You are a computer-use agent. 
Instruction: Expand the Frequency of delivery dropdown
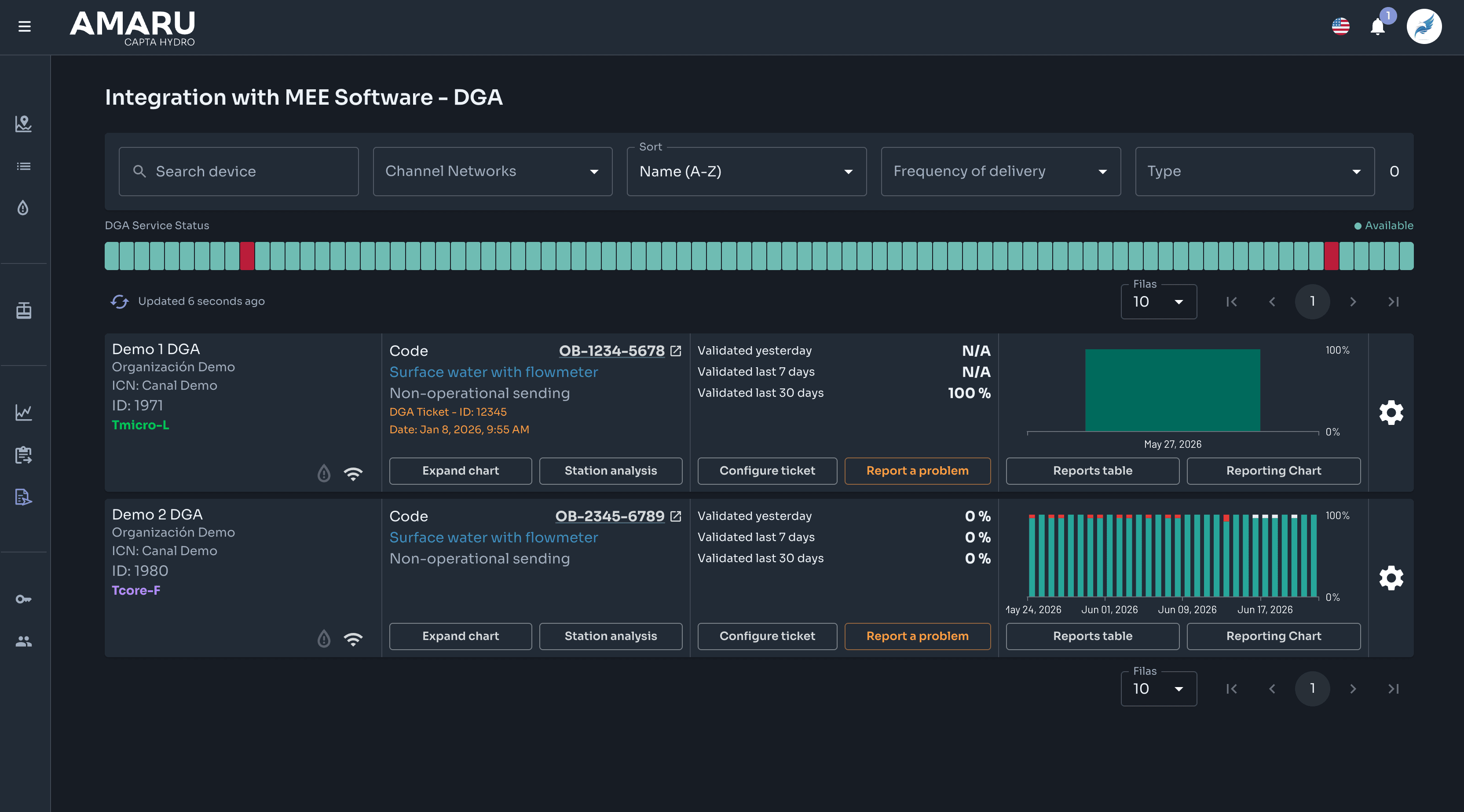coord(1000,172)
